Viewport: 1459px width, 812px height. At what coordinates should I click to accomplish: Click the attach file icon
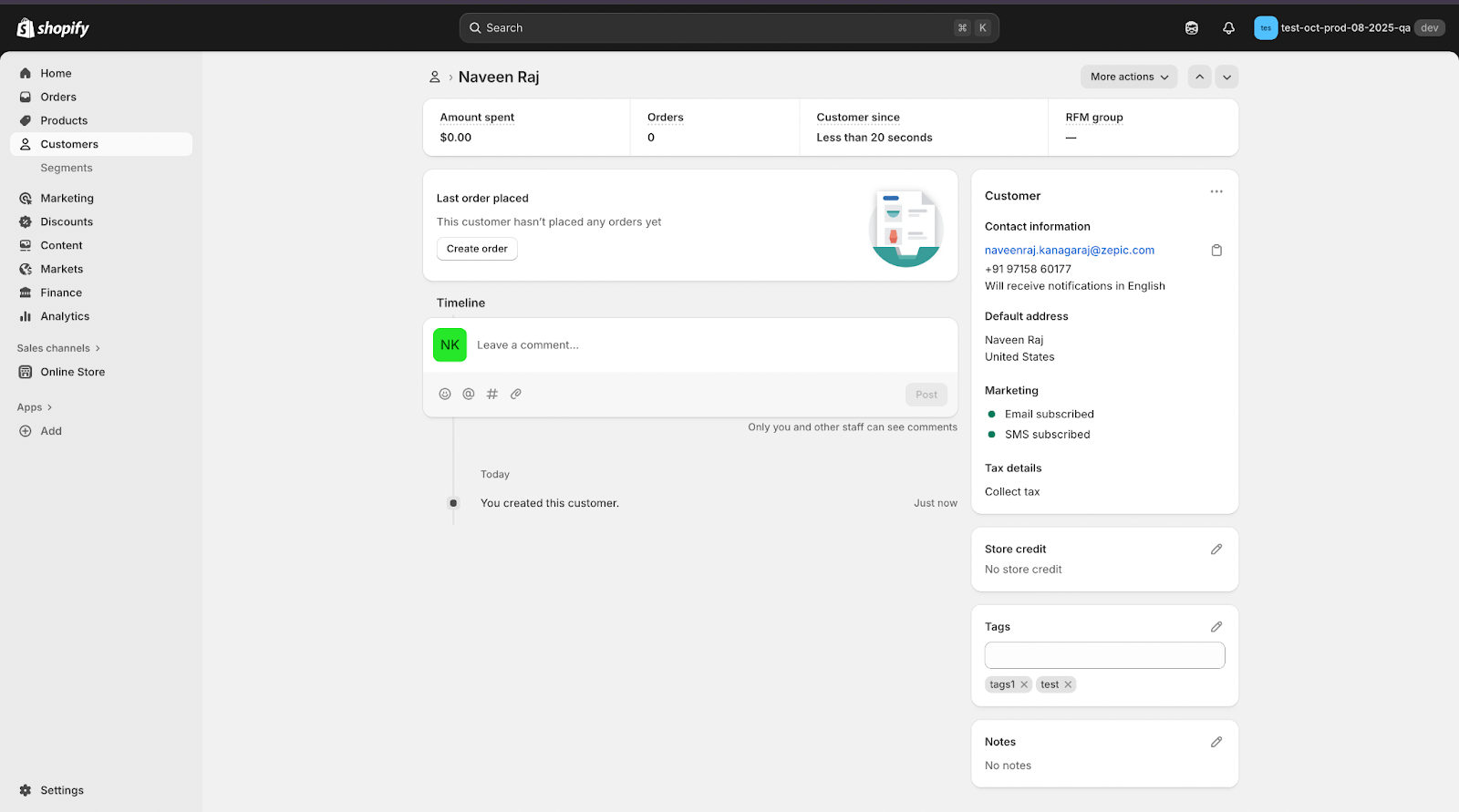click(x=516, y=395)
